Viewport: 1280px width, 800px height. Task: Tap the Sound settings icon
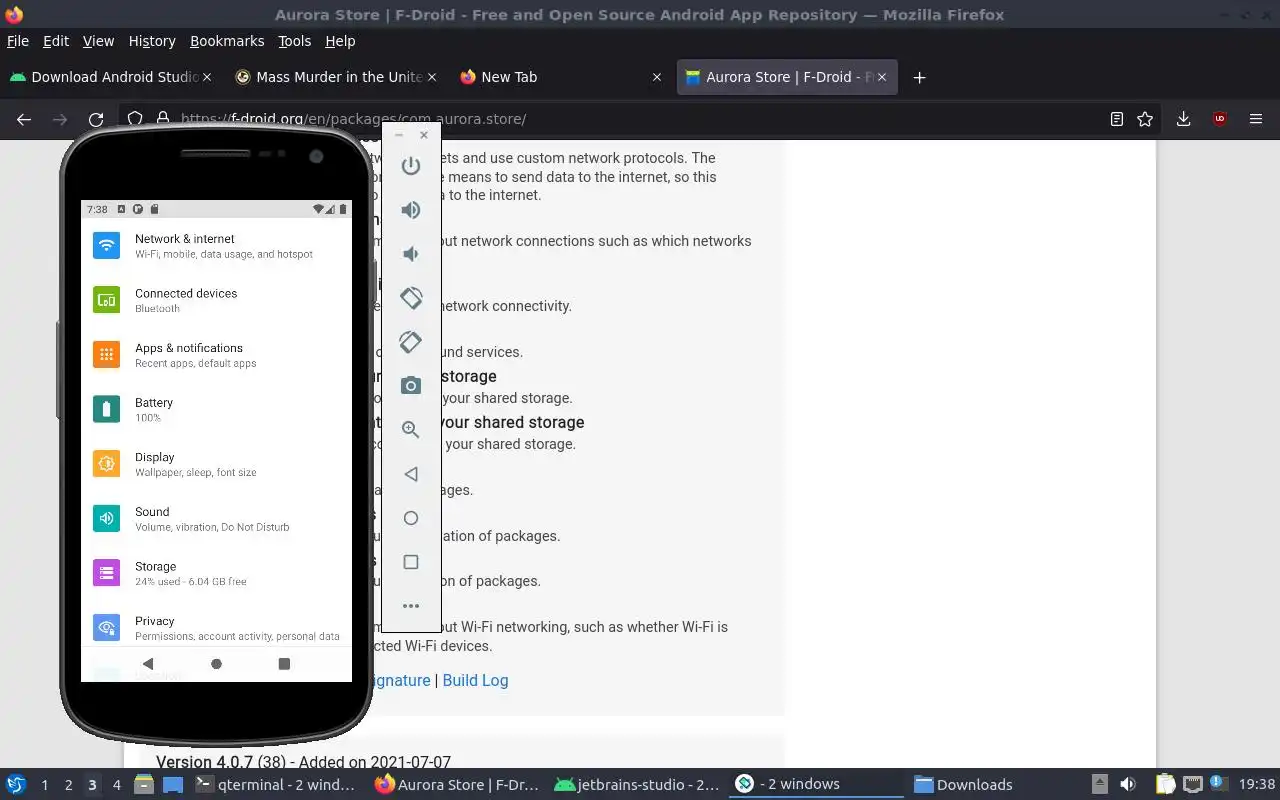[107, 518]
